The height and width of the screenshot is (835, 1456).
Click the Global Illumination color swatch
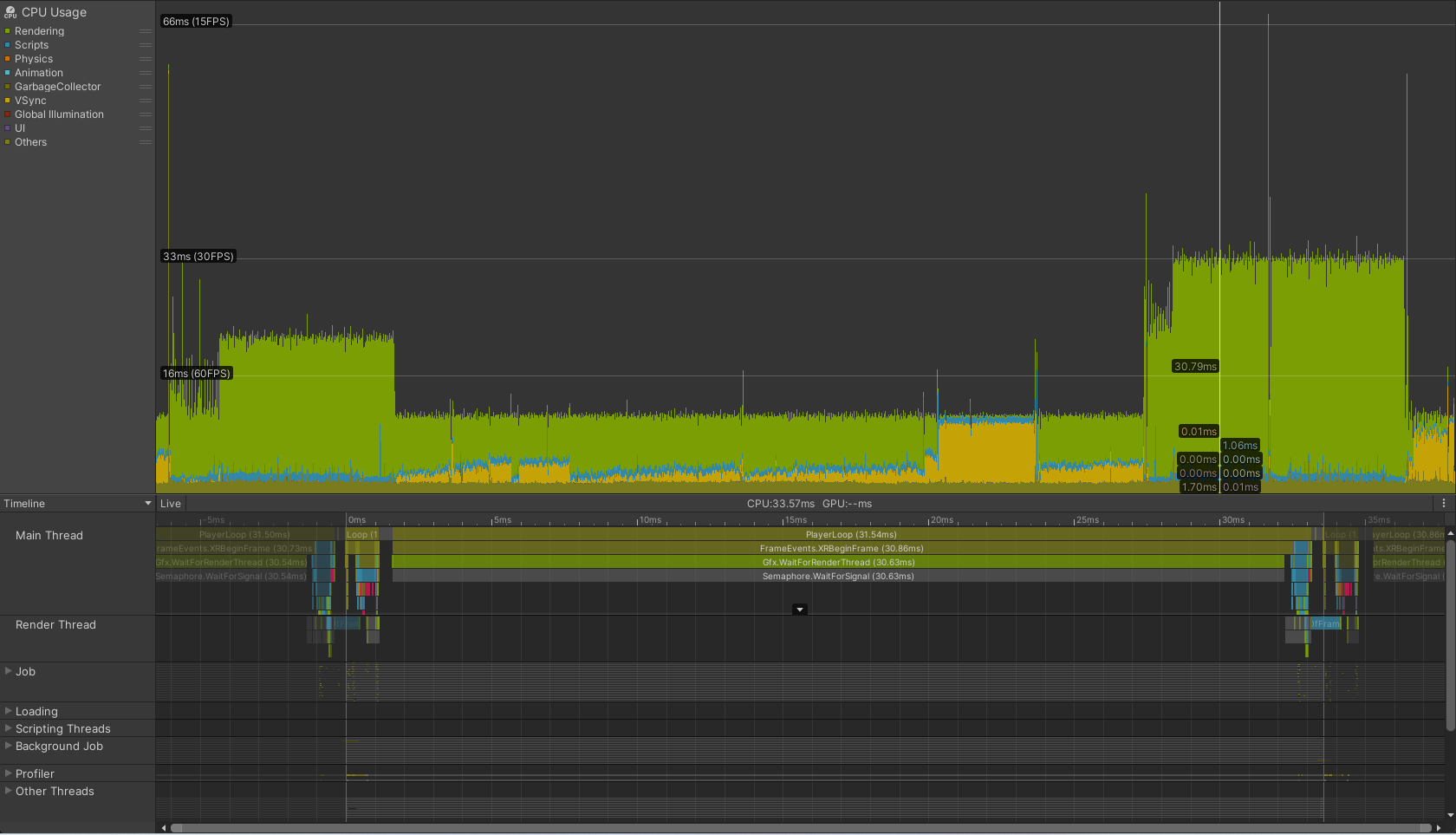click(8, 114)
